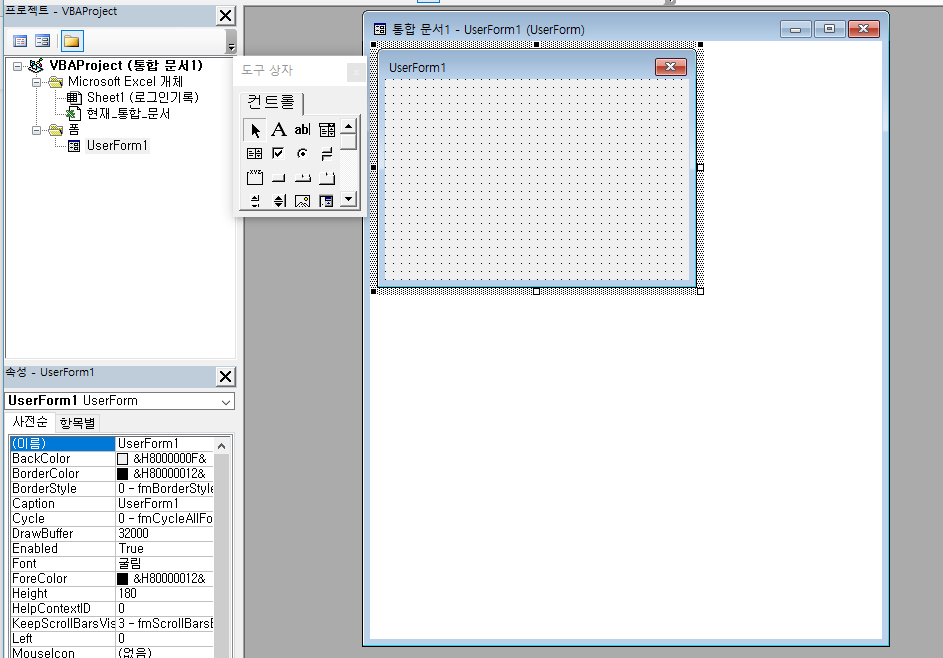
Task: Select the ComboBox control in toolbox
Action: pyautogui.click(x=327, y=130)
